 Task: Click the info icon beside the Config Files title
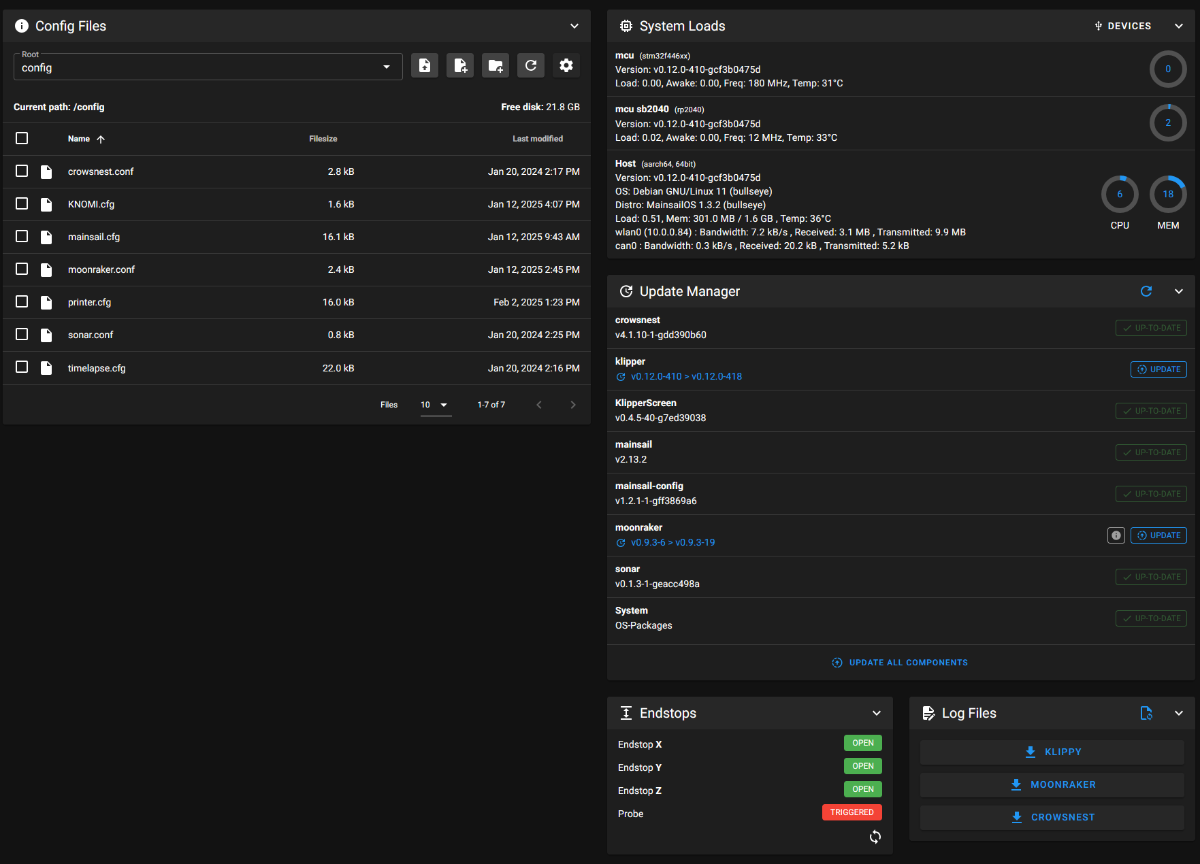(x=22, y=26)
